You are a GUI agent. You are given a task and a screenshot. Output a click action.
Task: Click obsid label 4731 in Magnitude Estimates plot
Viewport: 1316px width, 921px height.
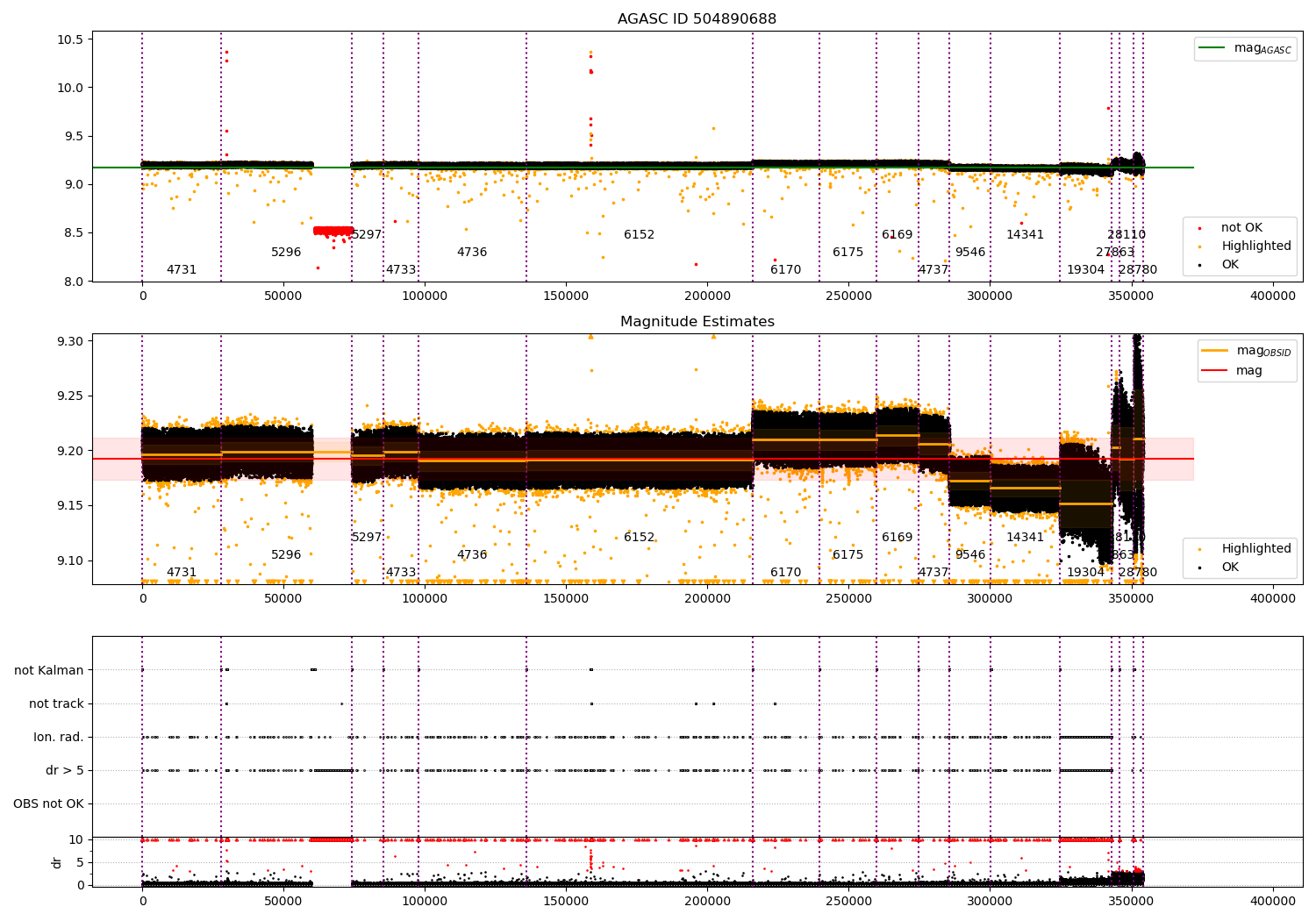tap(182, 573)
